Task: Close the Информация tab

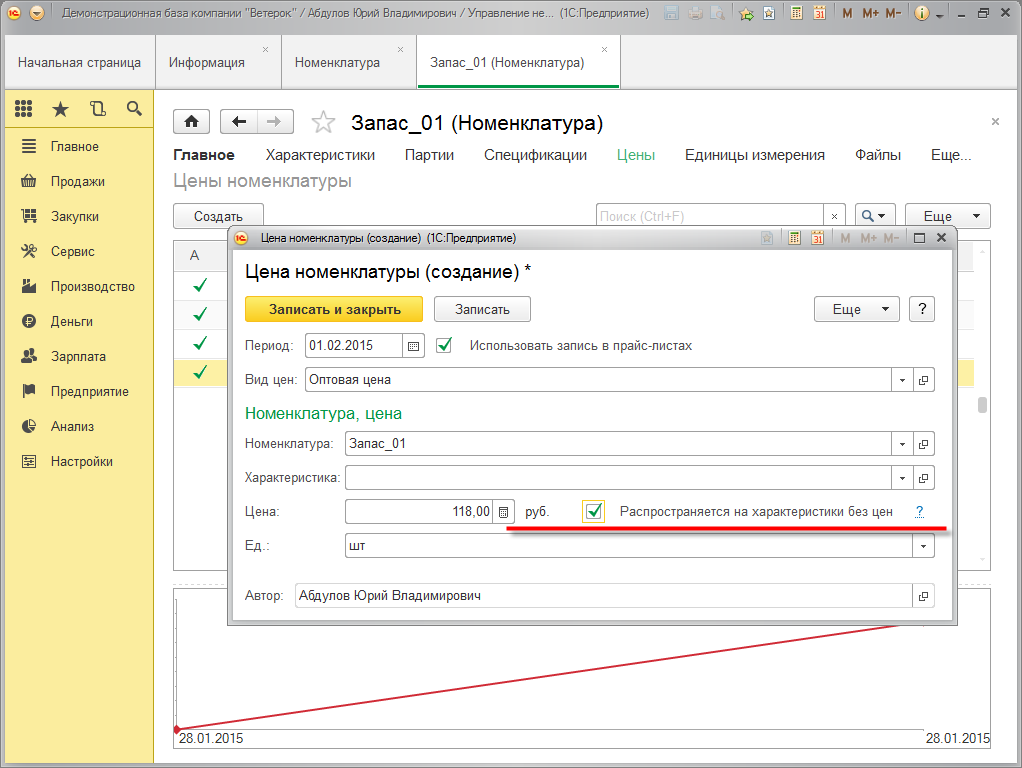Action: pyautogui.click(x=265, y=49)
